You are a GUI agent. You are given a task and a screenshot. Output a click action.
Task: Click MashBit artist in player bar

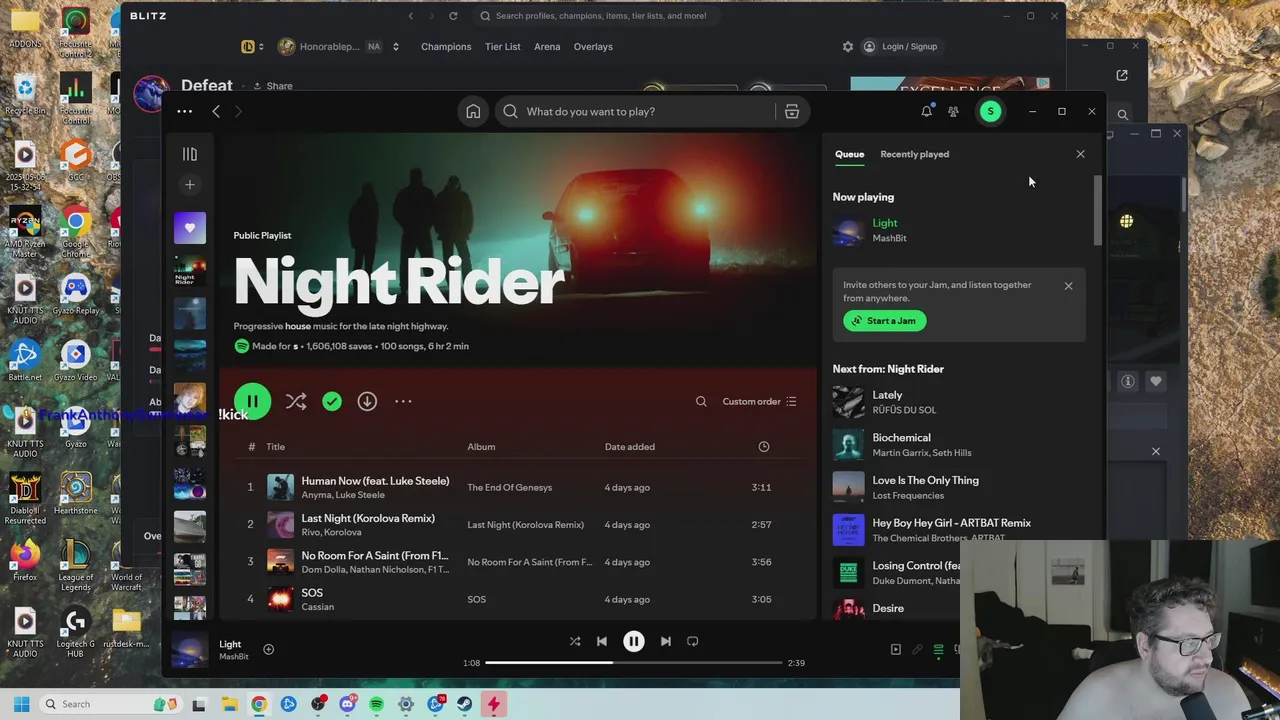click(x=233, y=657)
